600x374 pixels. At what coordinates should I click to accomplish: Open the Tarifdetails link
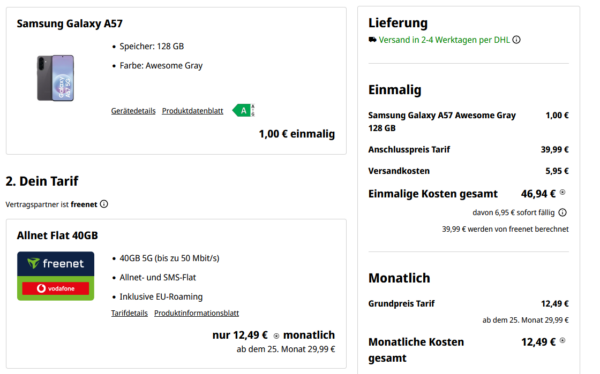(x=129, y=313)
